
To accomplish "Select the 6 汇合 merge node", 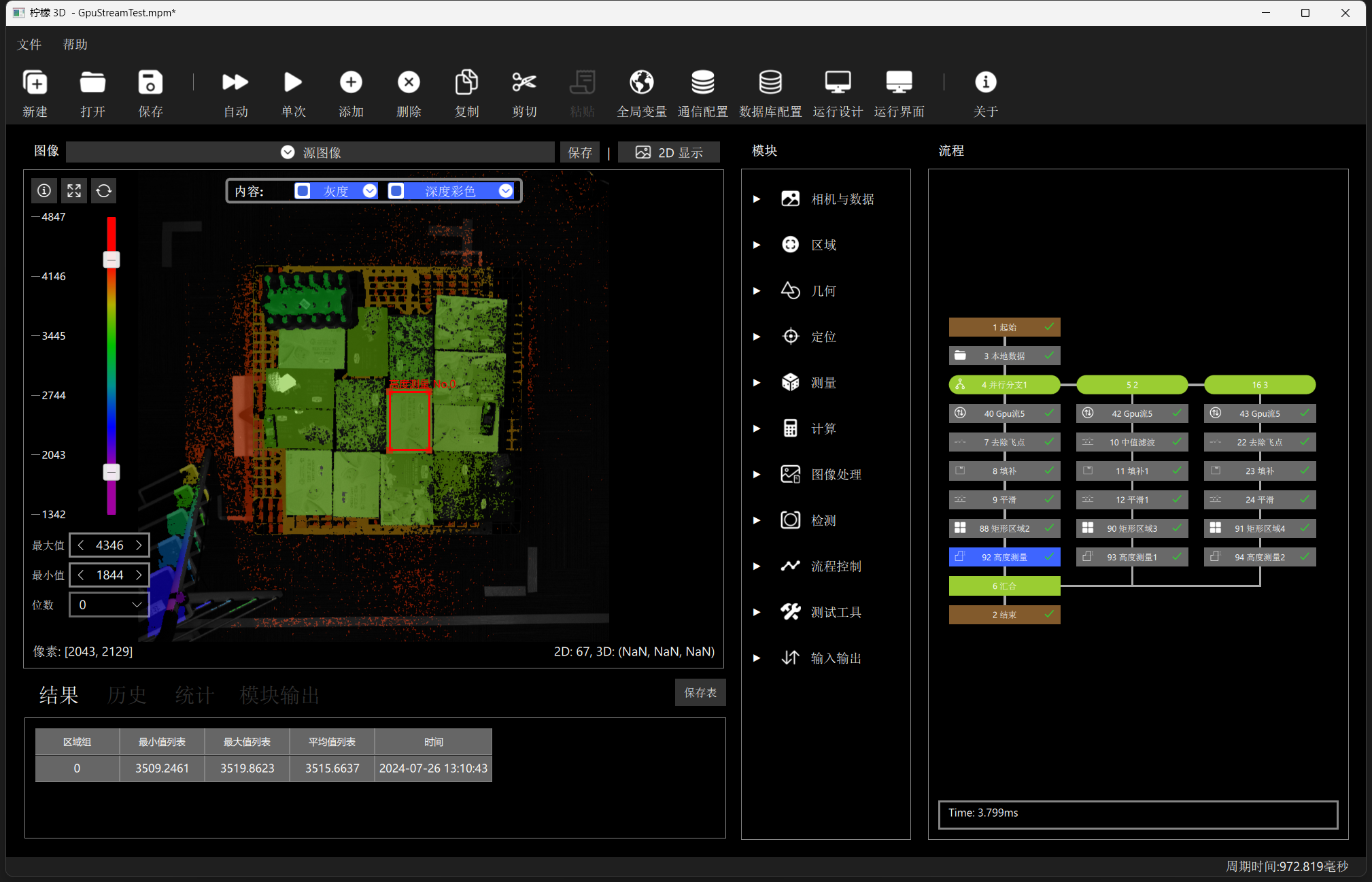I will 1004,586.
